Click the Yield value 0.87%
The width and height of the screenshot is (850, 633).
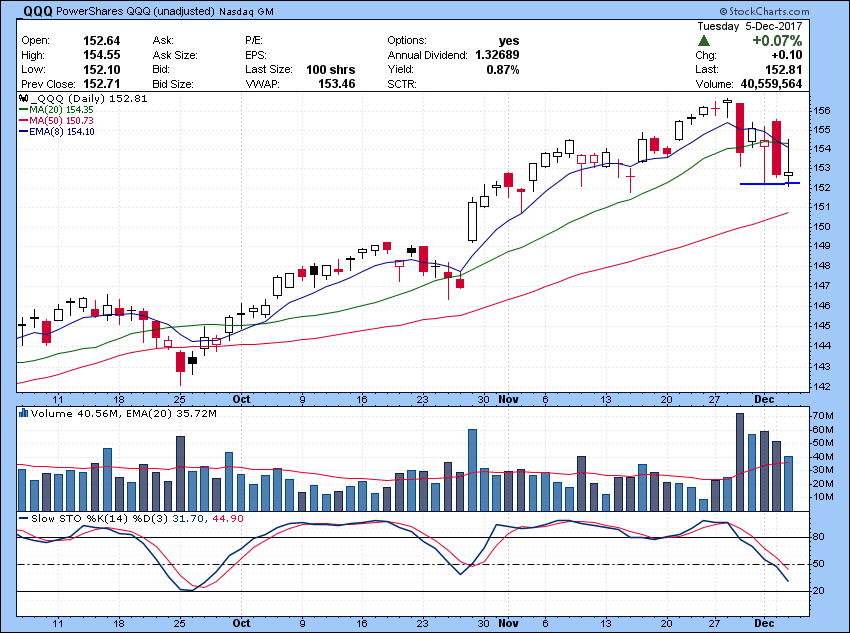[503, 69]
